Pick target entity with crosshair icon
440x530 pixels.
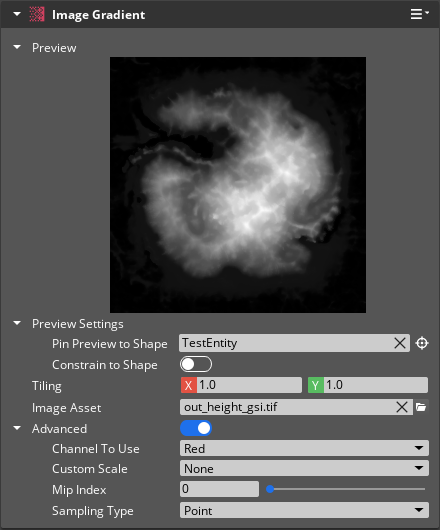422,343
